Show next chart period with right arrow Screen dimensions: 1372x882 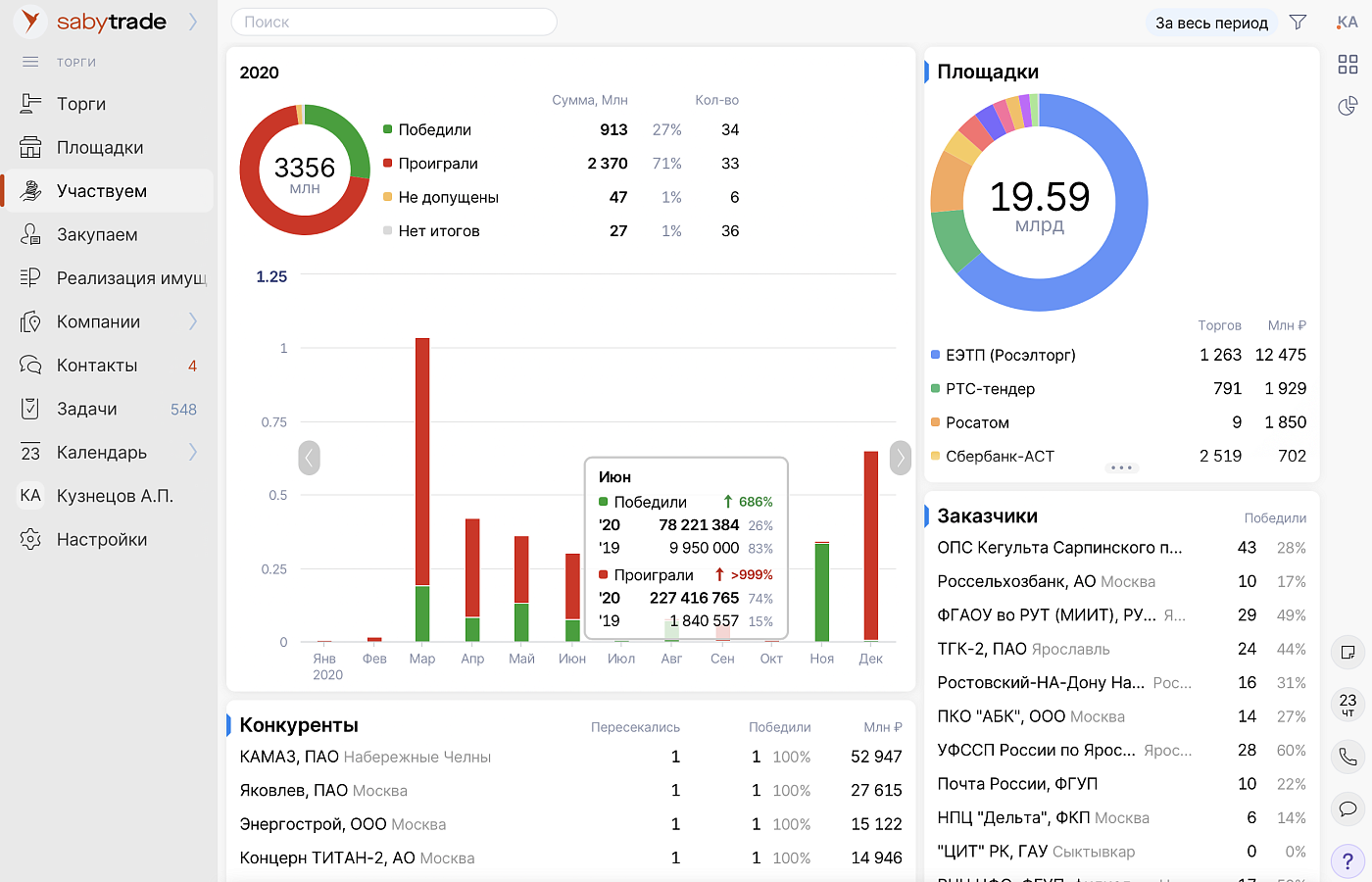coord(901,458)
